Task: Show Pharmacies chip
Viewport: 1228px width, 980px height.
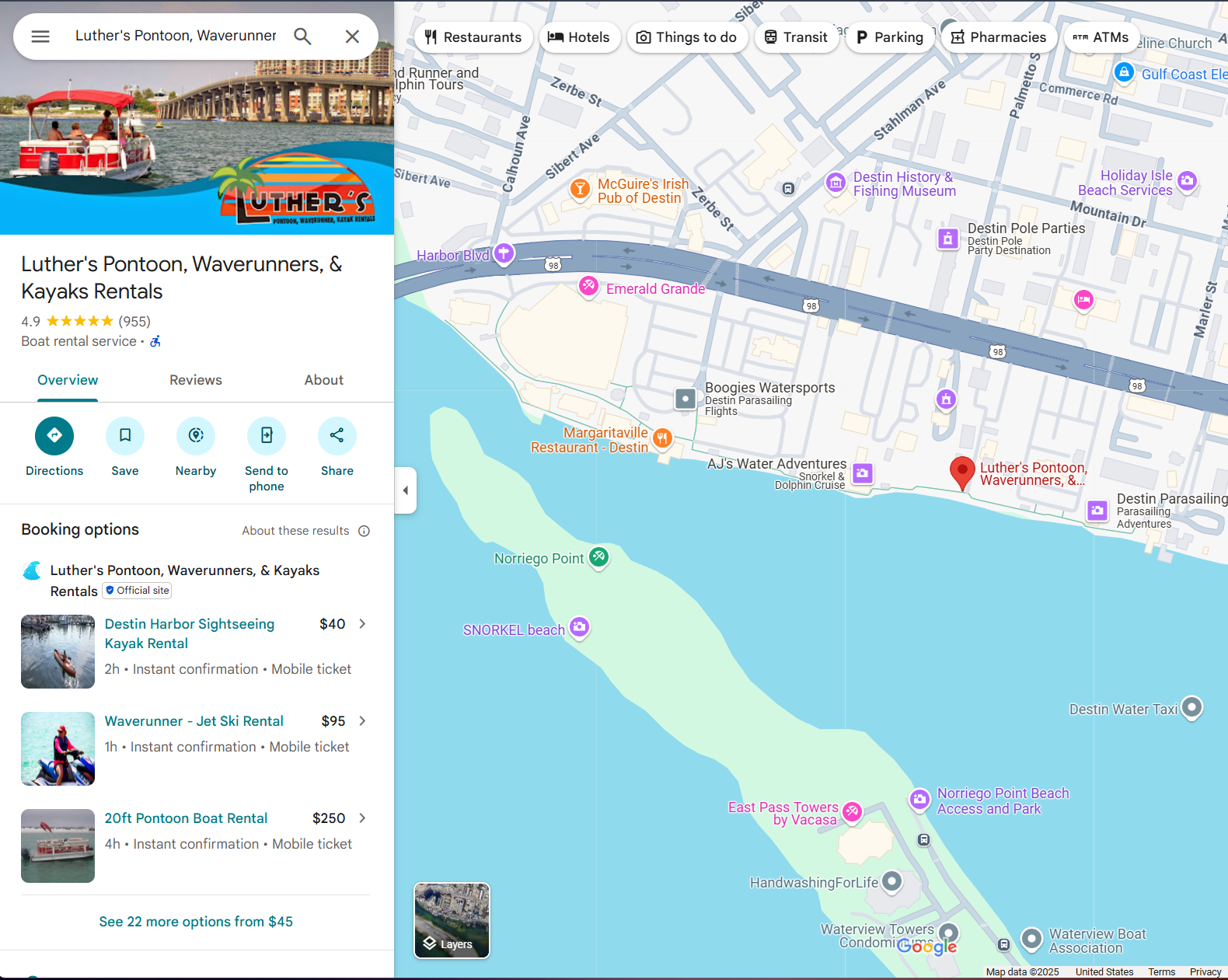Action: 999,37
